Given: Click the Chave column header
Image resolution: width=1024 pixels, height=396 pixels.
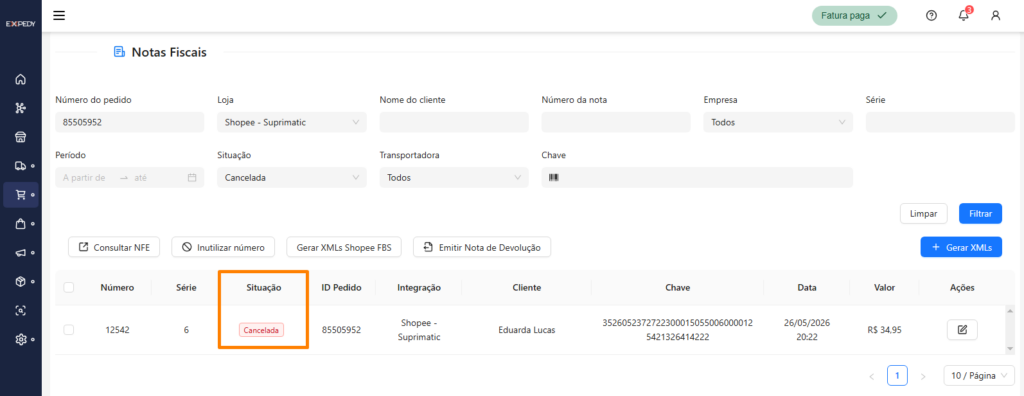Looking at the screenshot, I should coord(678,288).
